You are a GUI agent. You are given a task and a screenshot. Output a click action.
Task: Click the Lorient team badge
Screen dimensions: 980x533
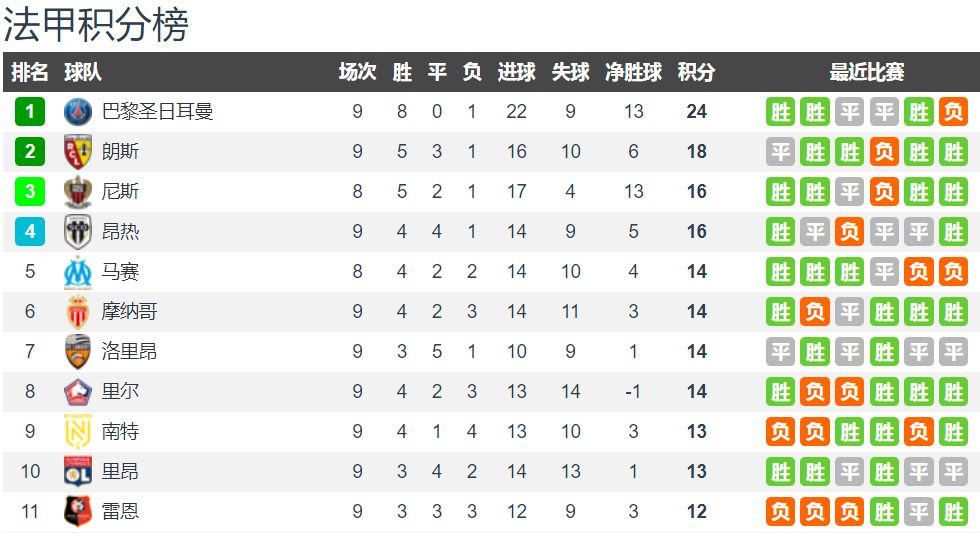click(x=78, y=352)
